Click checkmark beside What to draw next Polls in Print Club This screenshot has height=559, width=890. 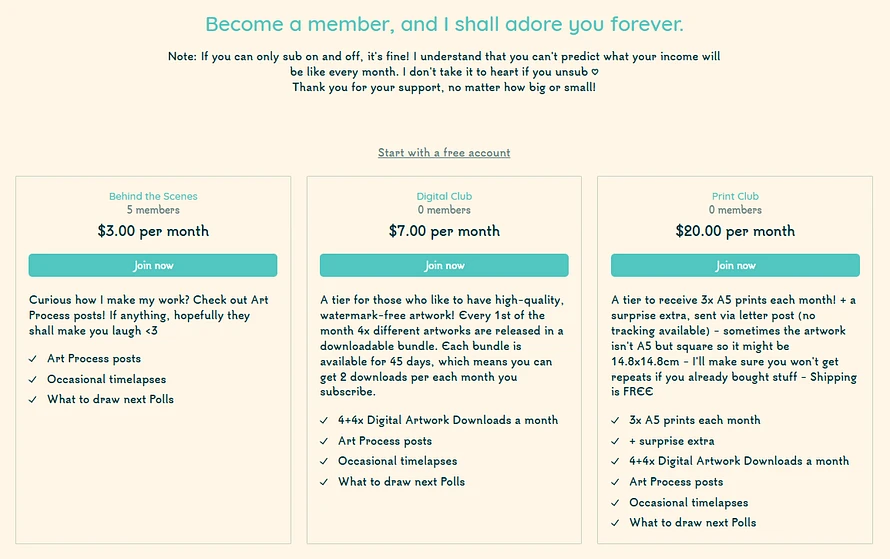pyautogui.click(x=615, y=523)
